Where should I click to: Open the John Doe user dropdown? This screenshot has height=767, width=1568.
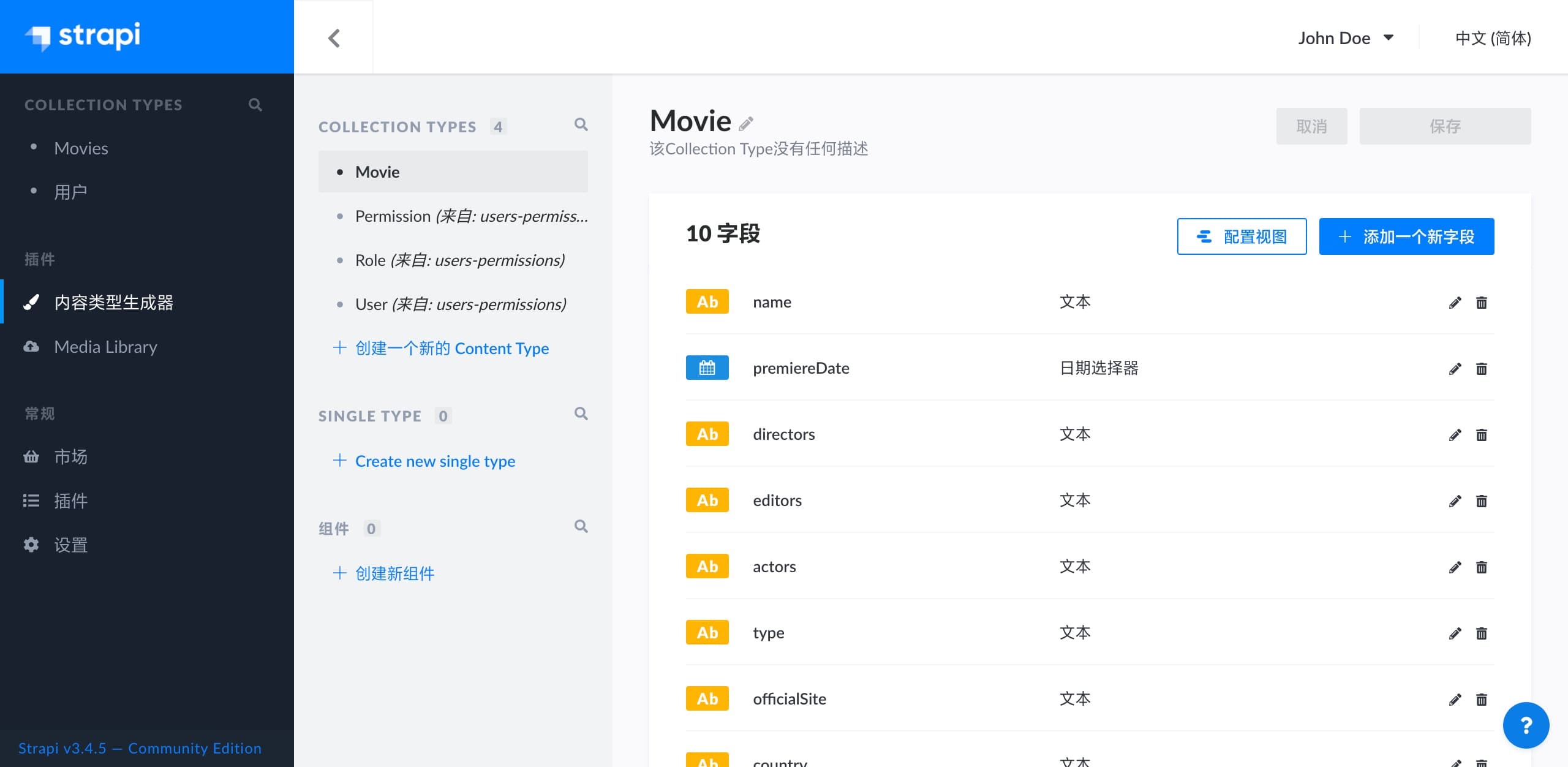[x=1346, y=38]
